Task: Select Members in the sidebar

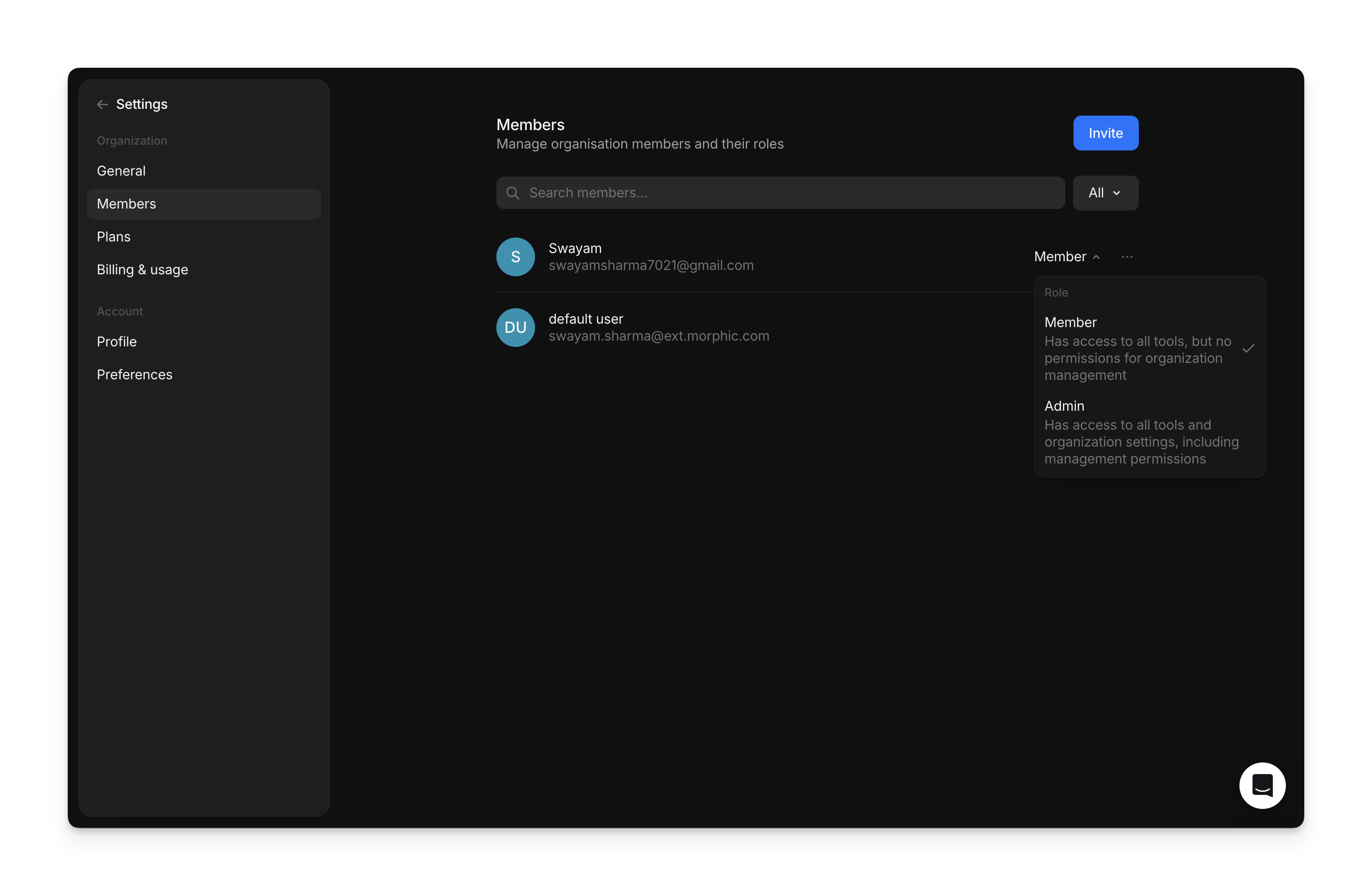Action: tap(126, 204)
